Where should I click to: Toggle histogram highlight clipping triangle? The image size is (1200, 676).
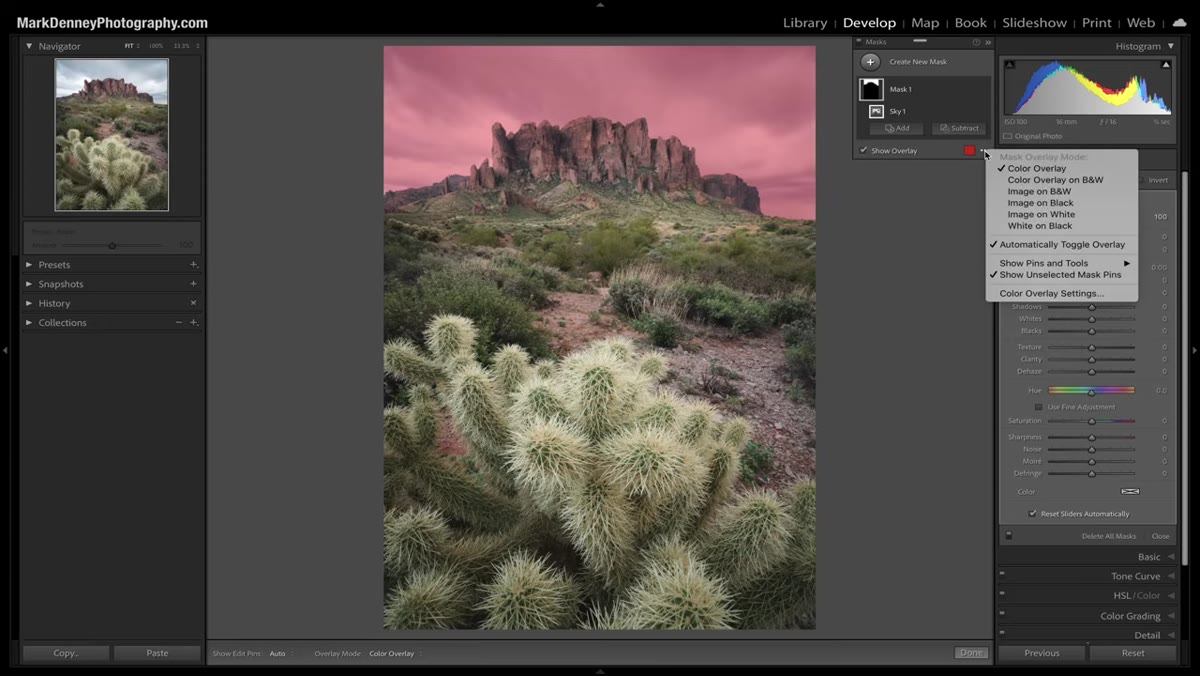pyautogui.click(x=1166, y=64)
